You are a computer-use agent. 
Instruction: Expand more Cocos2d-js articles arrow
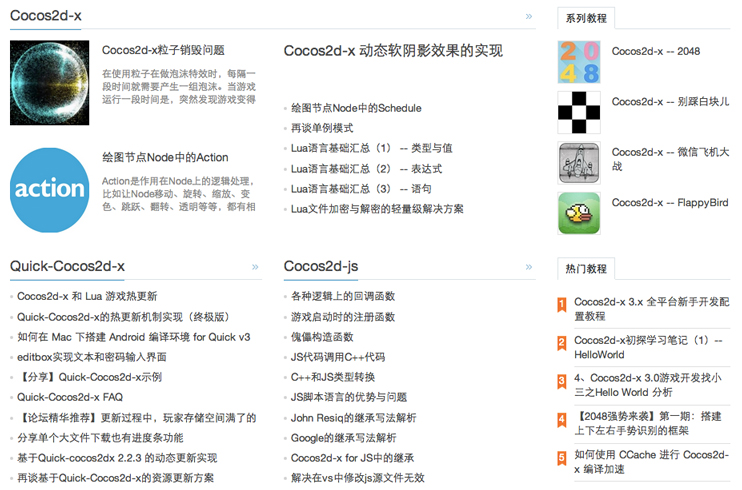529,267
